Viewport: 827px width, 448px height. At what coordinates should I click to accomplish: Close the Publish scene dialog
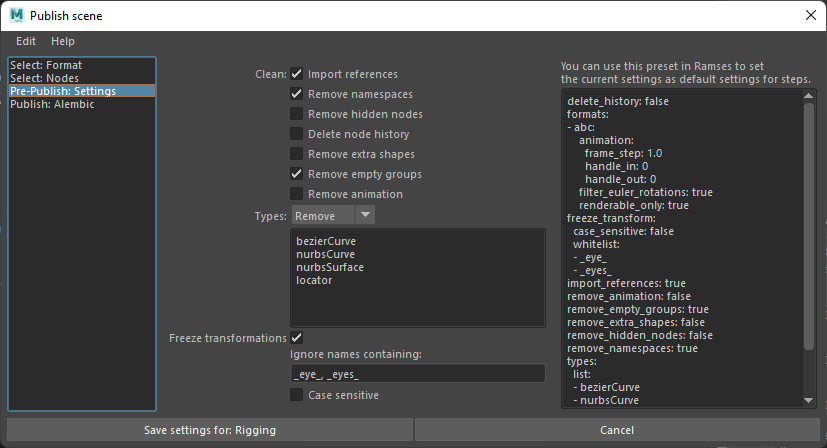point(809,16)
